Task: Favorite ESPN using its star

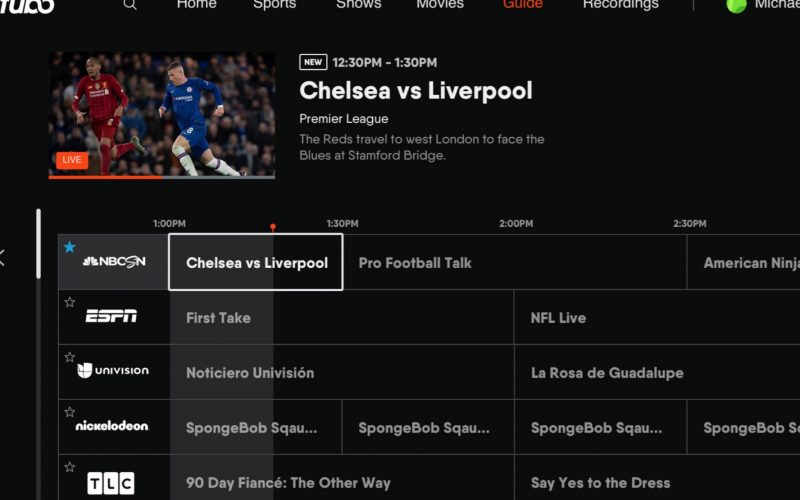Action: click(70, 302)
